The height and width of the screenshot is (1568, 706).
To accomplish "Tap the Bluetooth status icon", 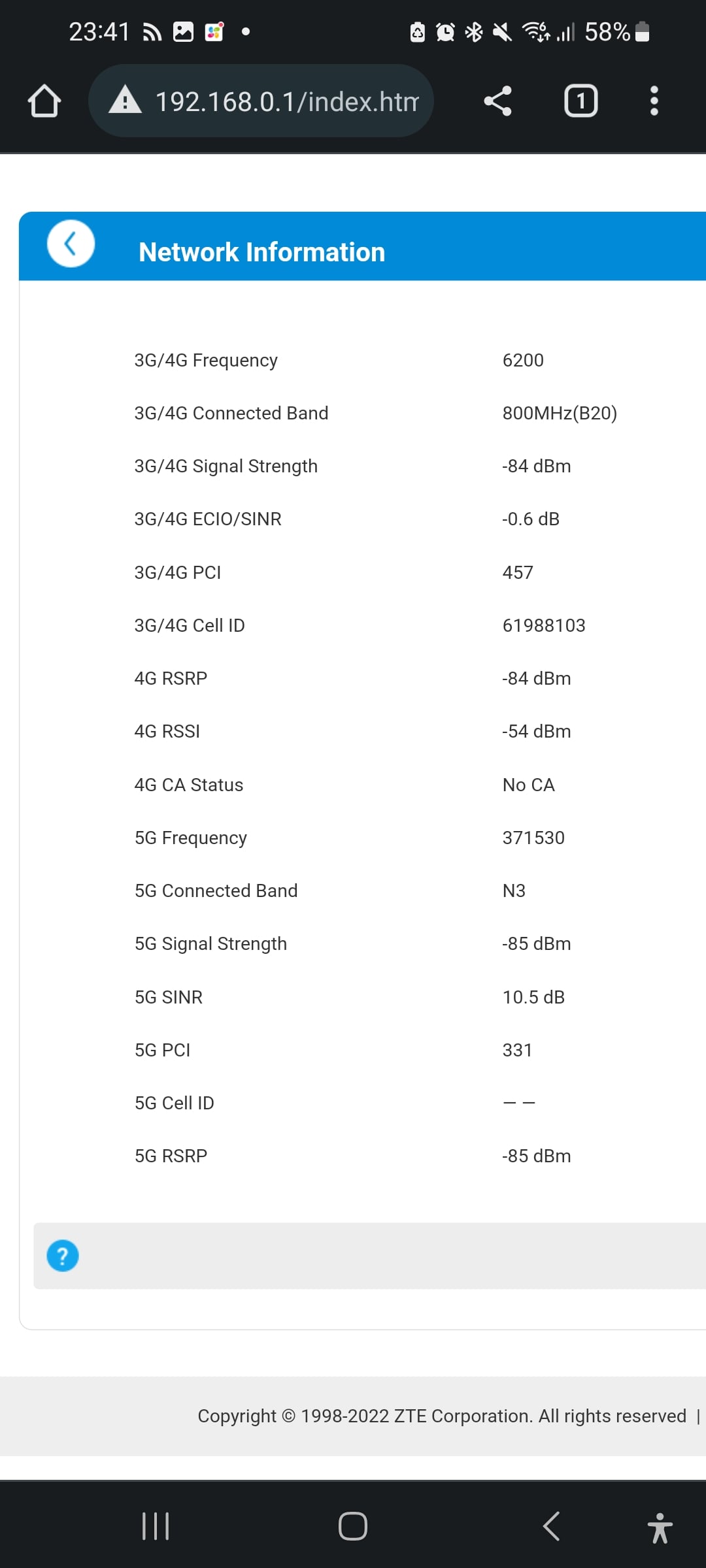I will (x=474, y=31).
